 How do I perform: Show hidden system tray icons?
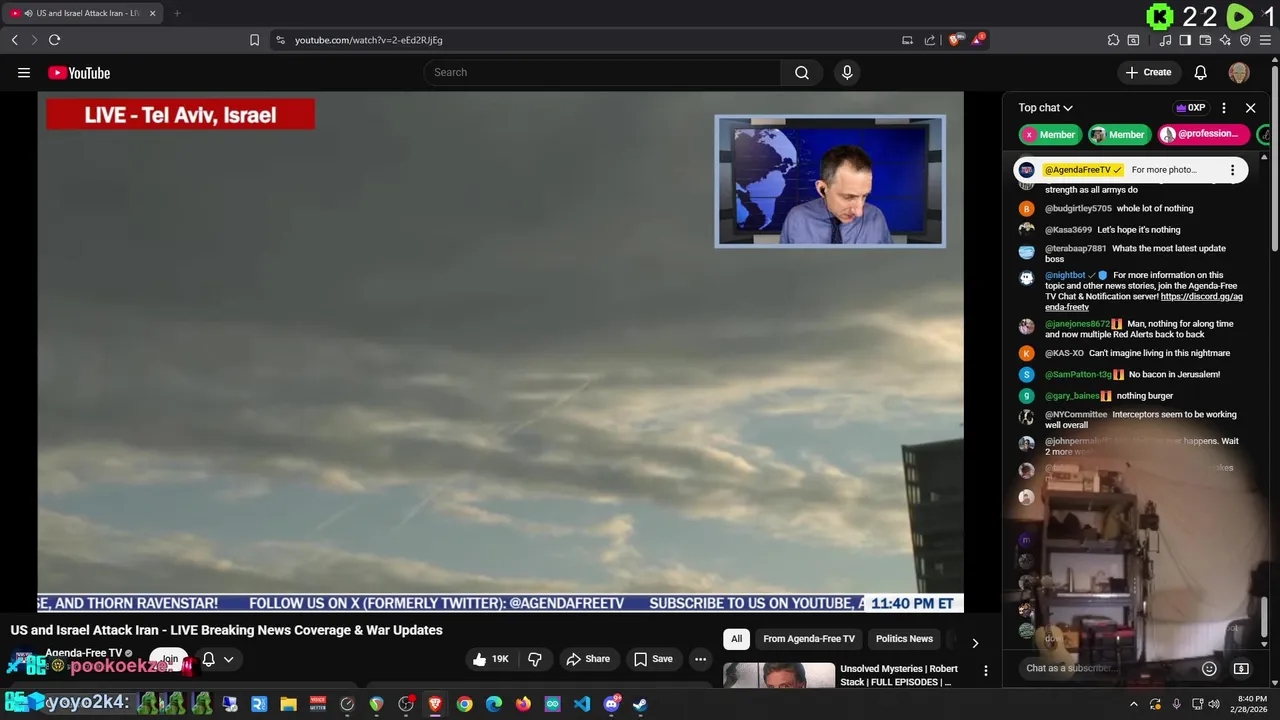[x=1134, y=704]
